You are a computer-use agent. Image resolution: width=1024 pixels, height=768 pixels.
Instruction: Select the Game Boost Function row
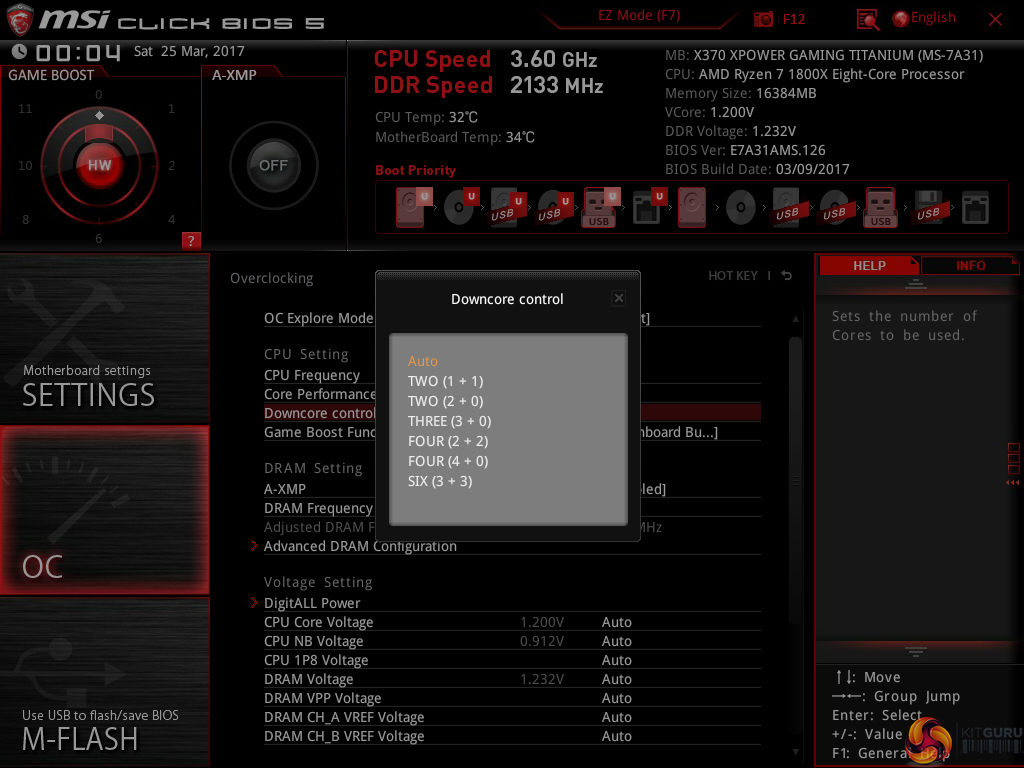pyautogui.click(x=512, y=432)
